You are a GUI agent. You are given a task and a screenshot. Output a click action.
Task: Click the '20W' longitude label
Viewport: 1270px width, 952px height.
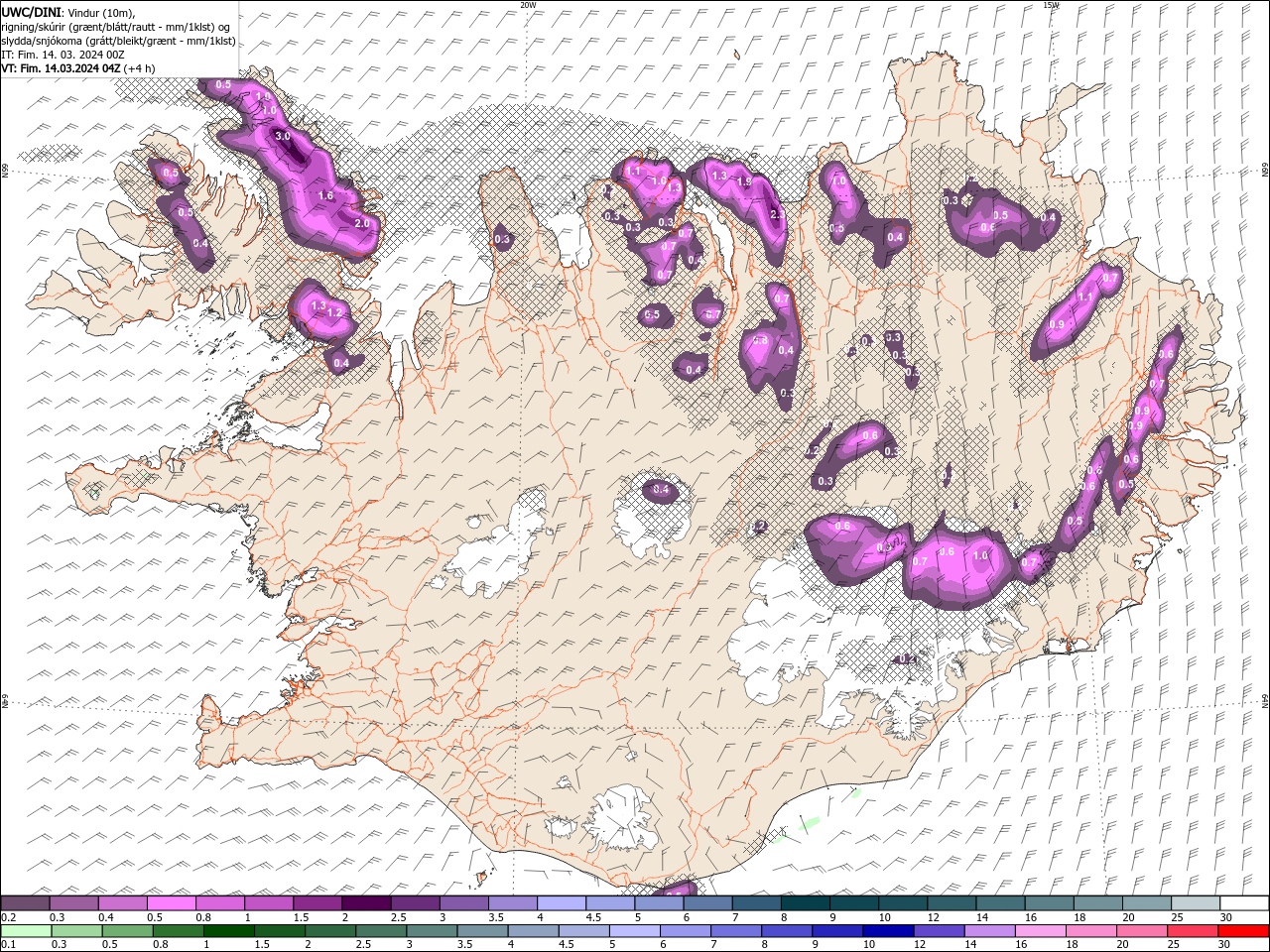click(529, 5)
